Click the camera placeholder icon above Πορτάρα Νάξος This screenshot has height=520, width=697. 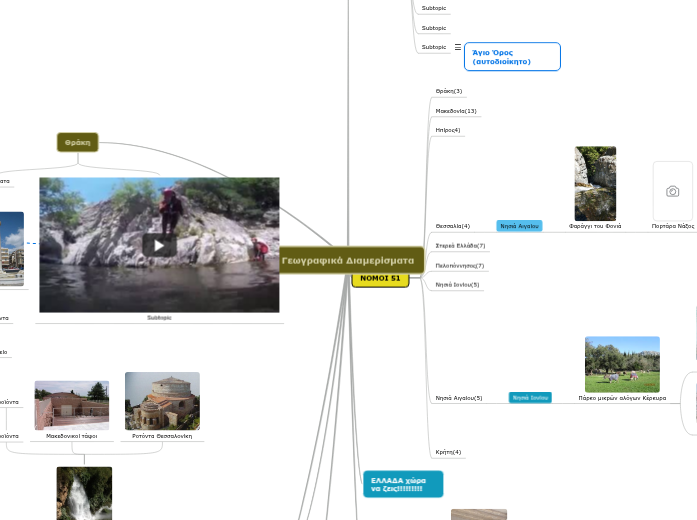pos(672,191)
